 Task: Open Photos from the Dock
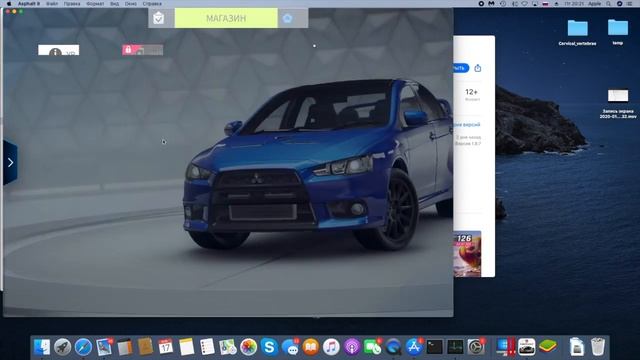[248, 347]
